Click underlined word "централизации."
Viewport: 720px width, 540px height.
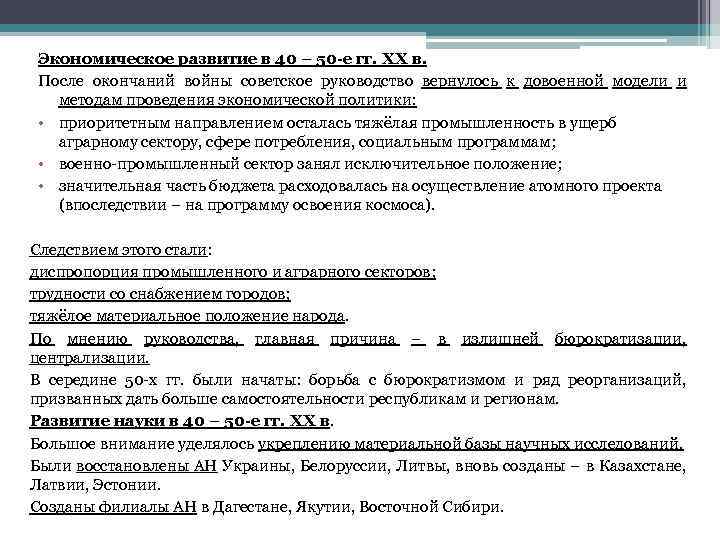tap(90, 358)
